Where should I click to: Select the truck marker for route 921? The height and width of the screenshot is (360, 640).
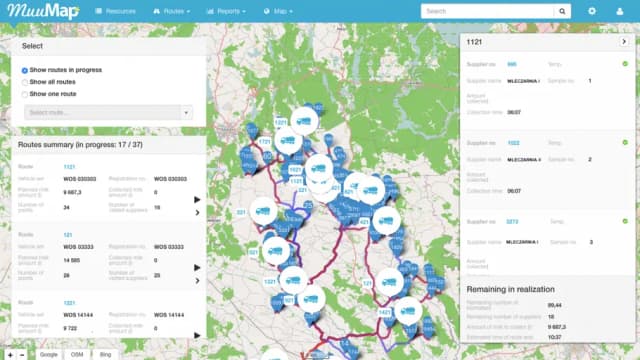coord(311,300)
